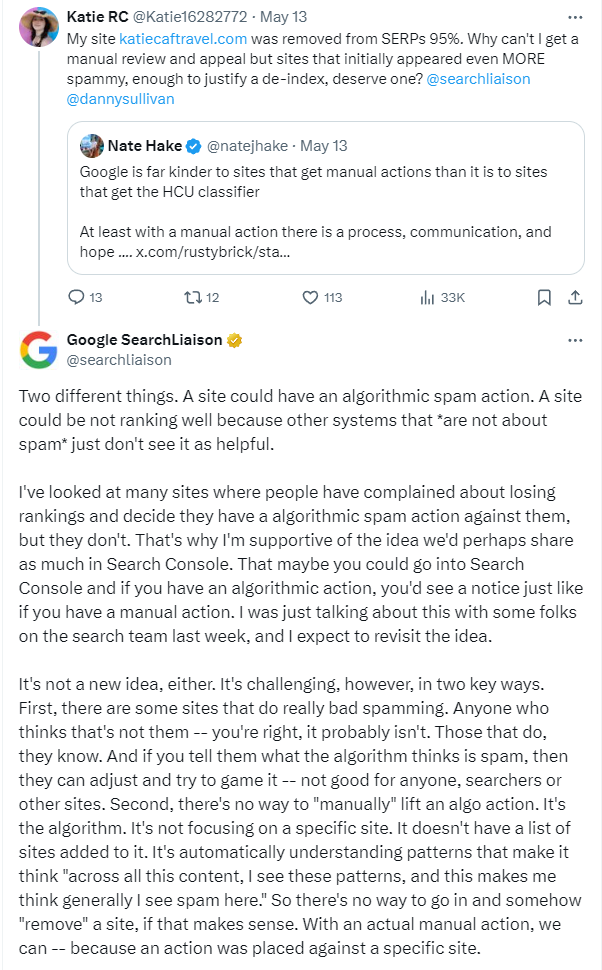The width and height of the screenshot is (602, 970).
Task: View the 33K analytics icon
Action: click(x=428, y=298)
